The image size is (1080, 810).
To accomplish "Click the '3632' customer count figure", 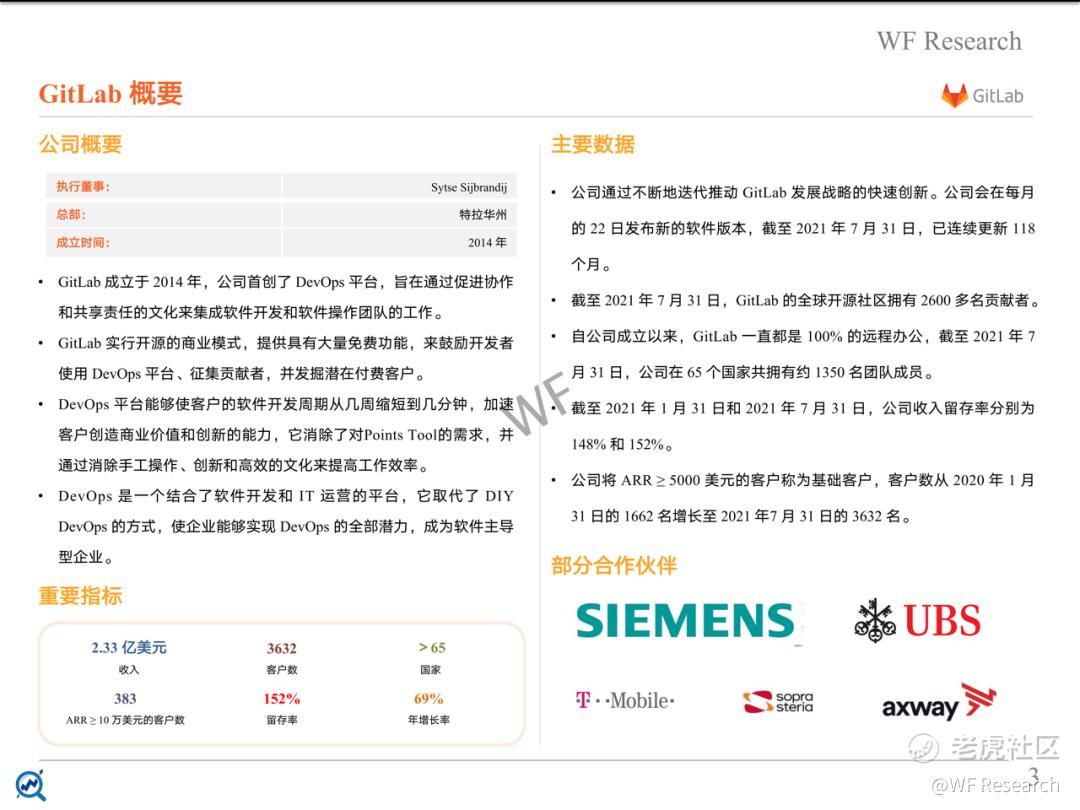I will (x=282, y=648).
